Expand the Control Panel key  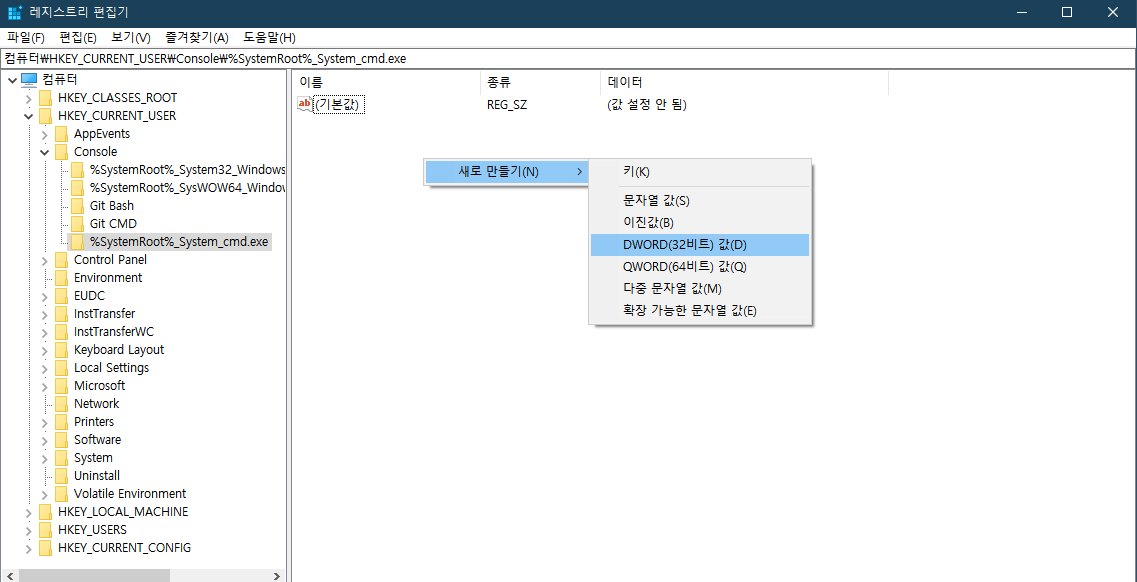click(44, 259)
